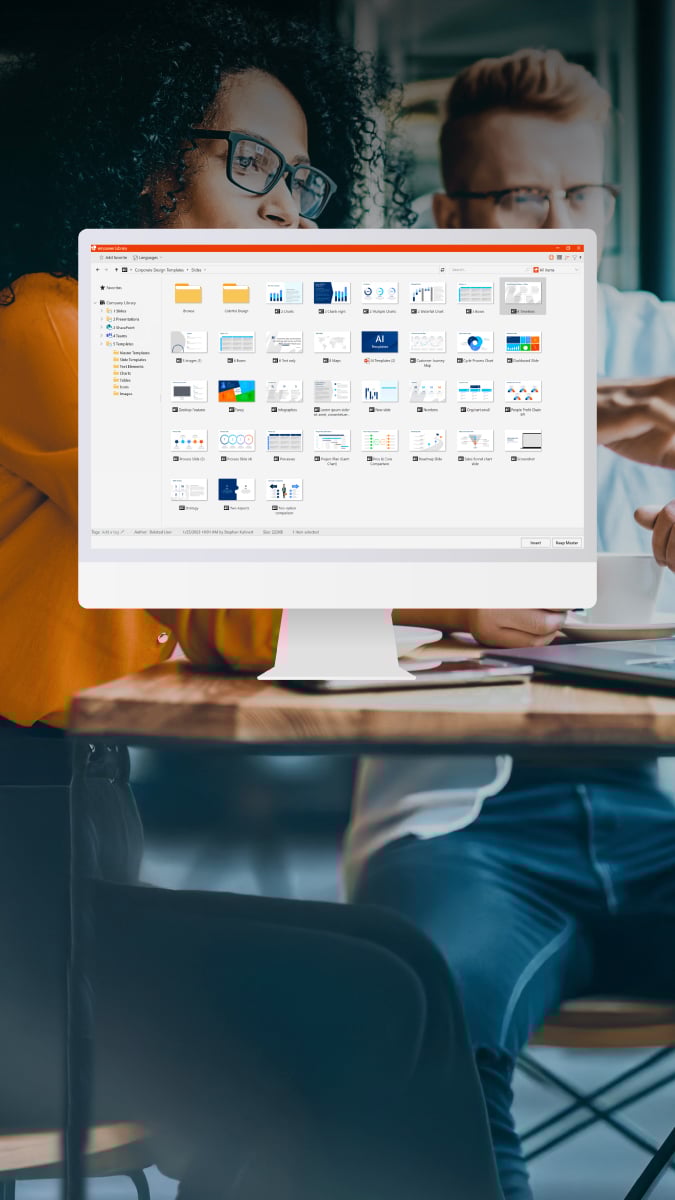
Task: Select the Icons folder in sidebar
Action: tap(125, 386)
